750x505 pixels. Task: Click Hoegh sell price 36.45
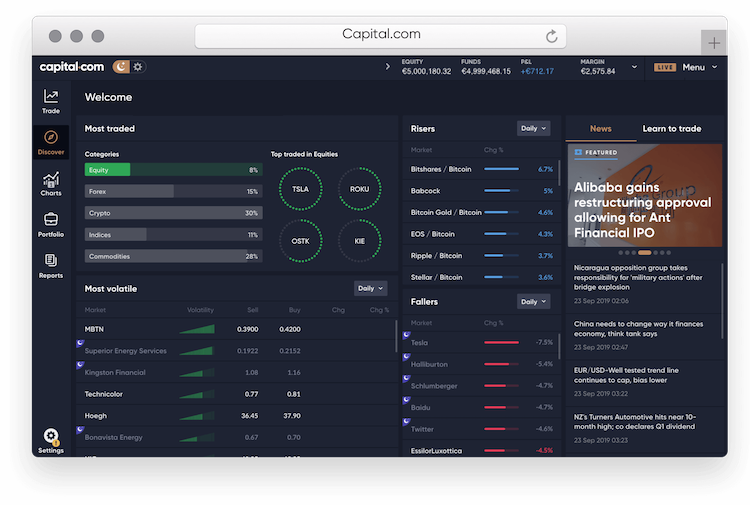tap(249, 416)
